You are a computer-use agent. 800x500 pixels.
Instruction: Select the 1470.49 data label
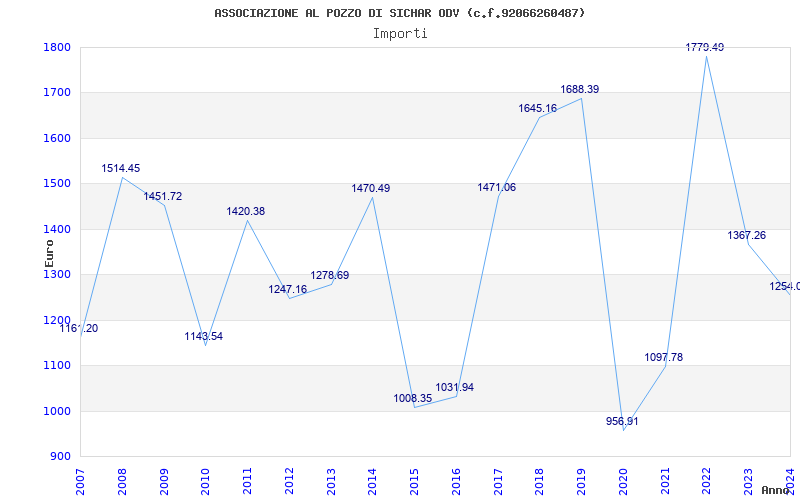pos(371,188)
